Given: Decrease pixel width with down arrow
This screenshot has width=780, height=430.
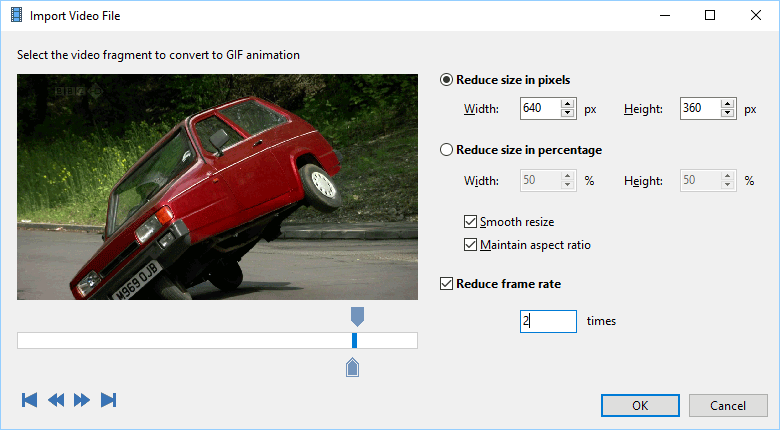Looking at the screenshot, I should [x=568, y=113].
